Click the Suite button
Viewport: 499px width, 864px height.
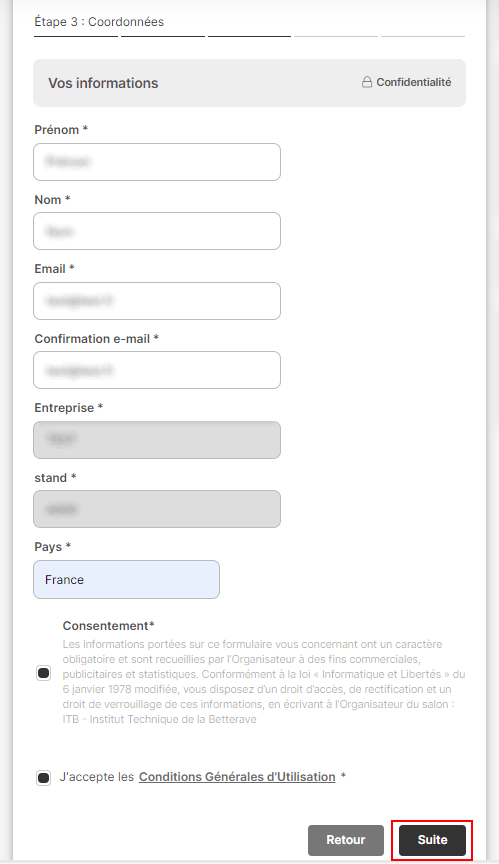click(432, 840)
